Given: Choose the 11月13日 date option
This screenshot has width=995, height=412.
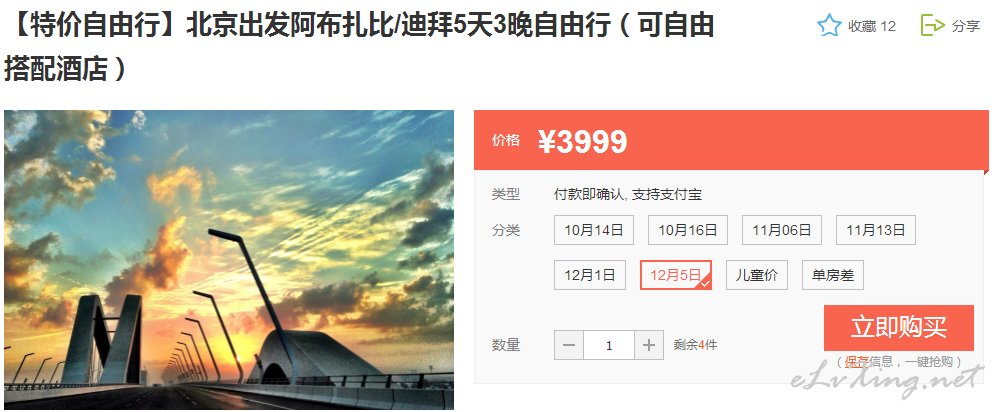Looking at the screenshot, I should [876, 230].
